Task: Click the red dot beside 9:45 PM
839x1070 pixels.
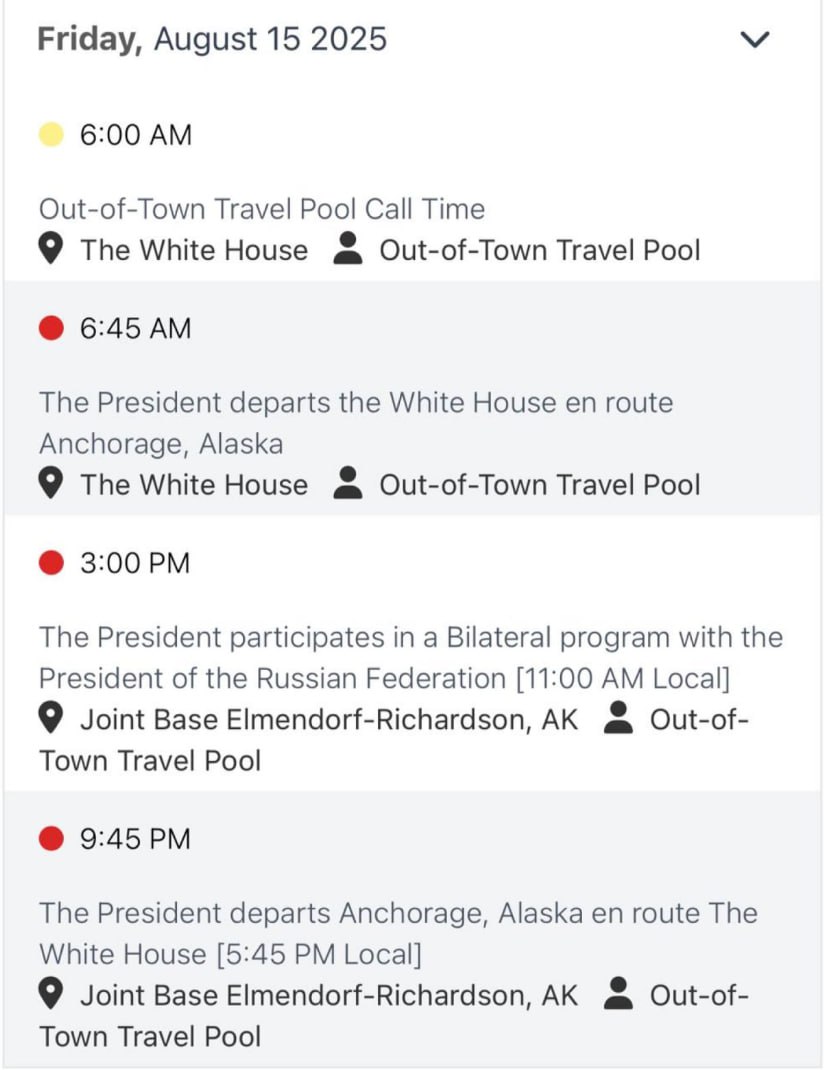Action: click(x=51, y=838)
